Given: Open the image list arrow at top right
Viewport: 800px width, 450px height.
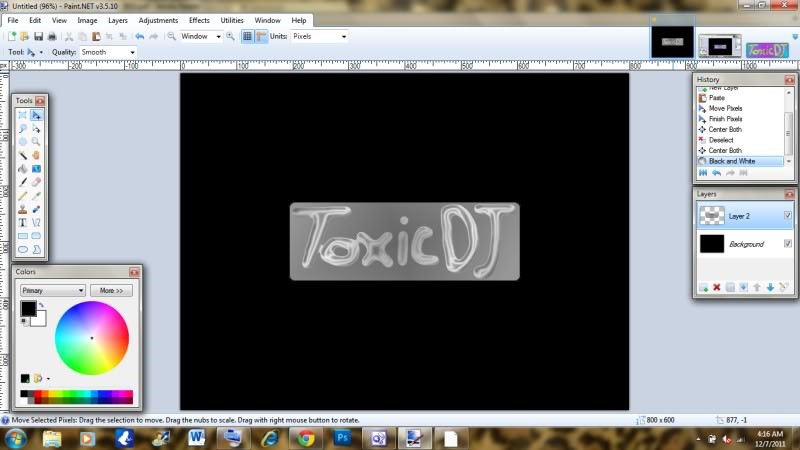Looking at the screenshot, I should [x=795, y=37].
